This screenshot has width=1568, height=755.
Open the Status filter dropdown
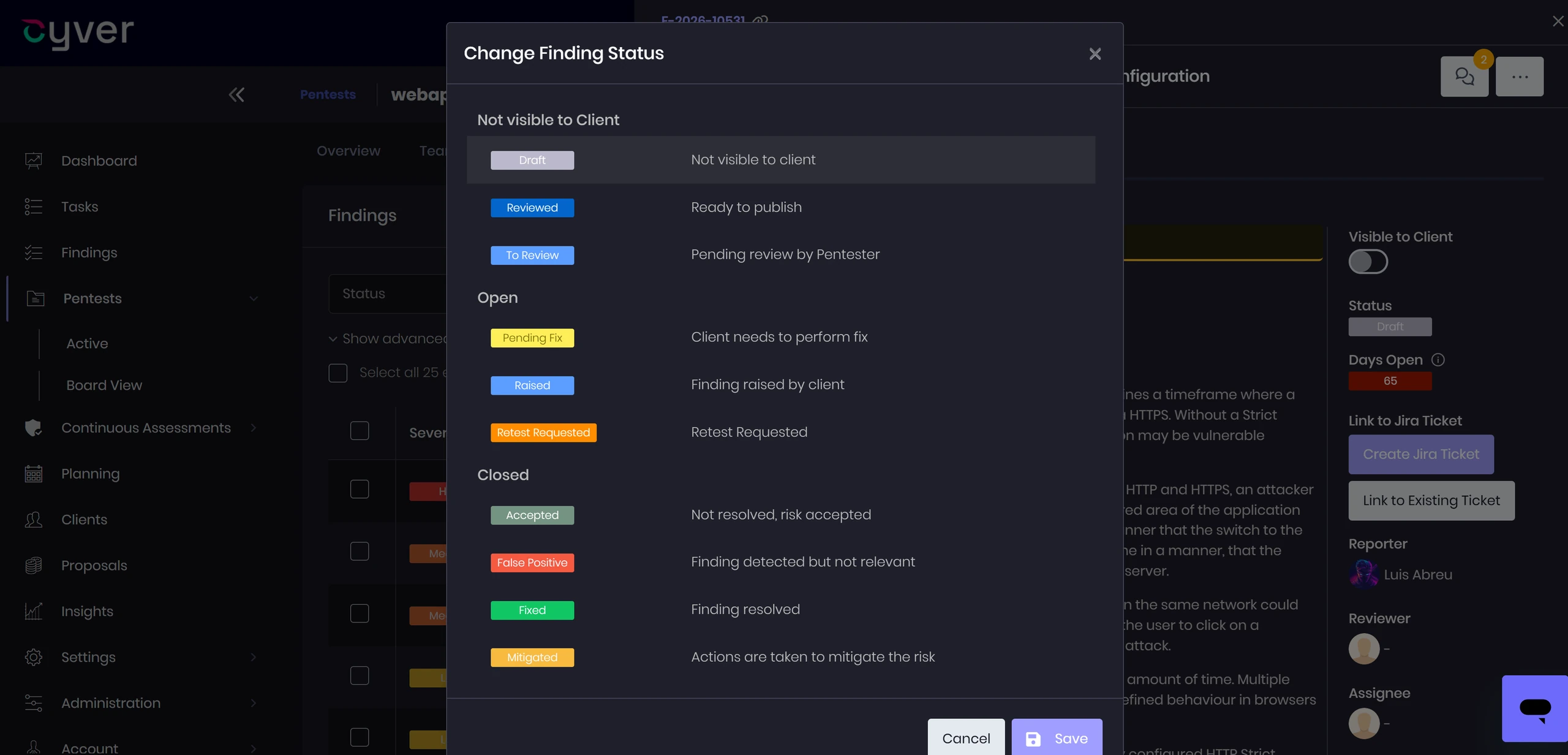point(388,294)
